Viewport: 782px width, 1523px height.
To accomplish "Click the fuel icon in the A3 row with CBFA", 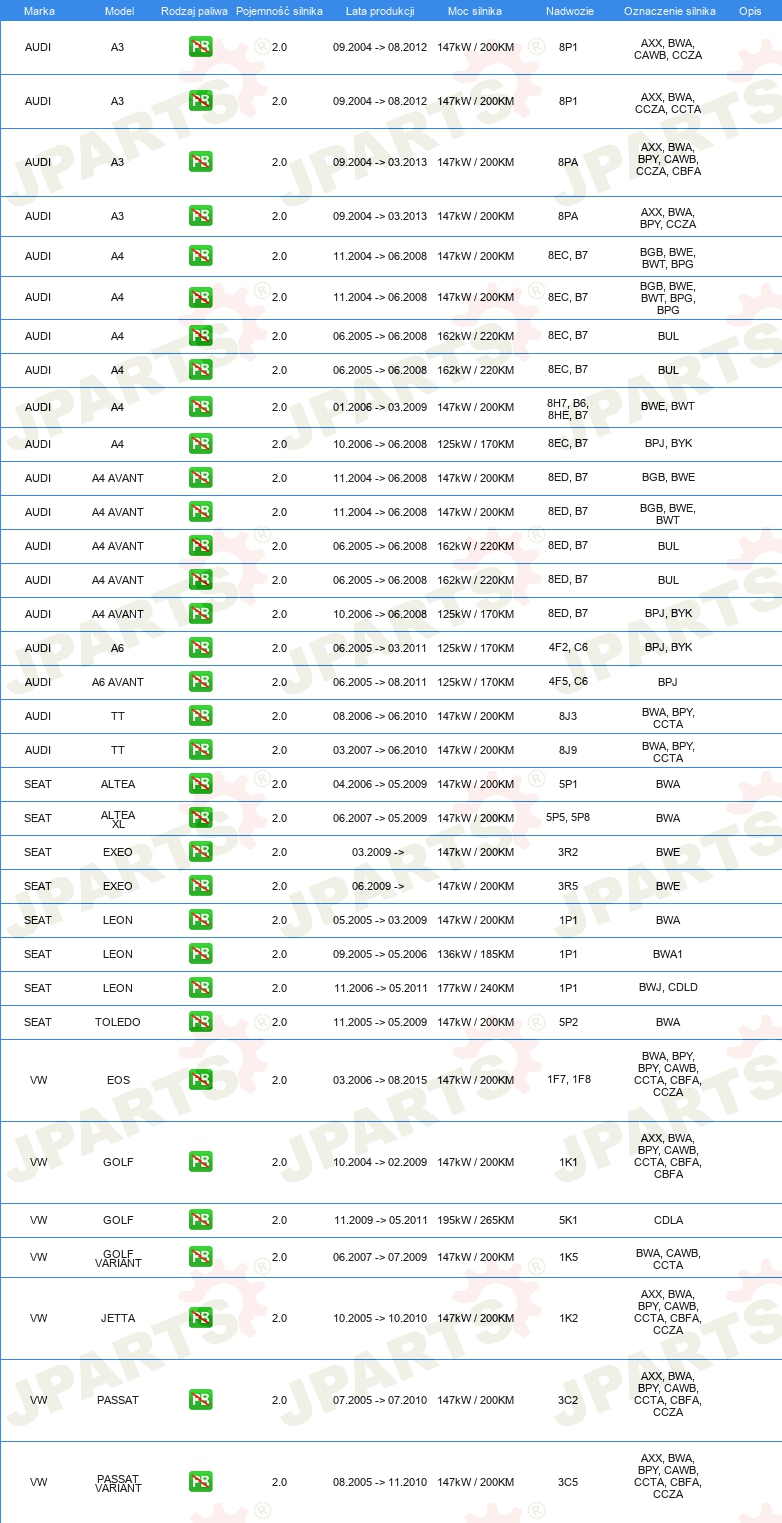I will (x=200, y=162).
